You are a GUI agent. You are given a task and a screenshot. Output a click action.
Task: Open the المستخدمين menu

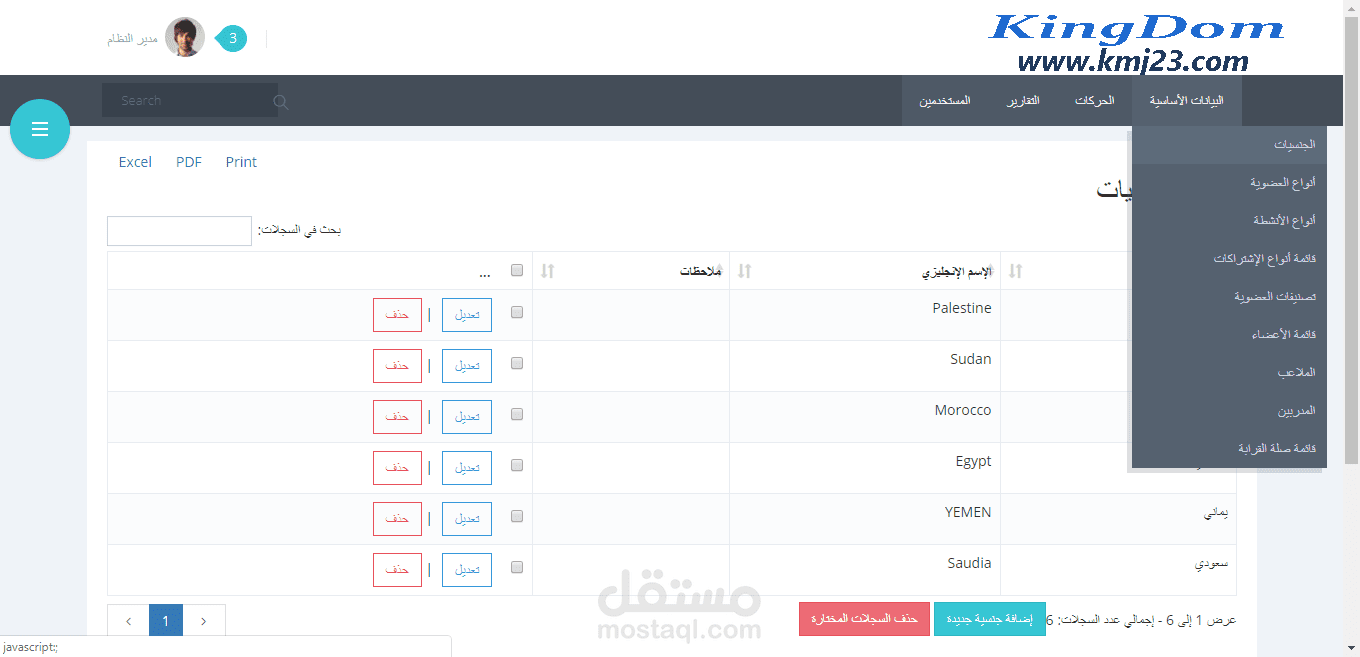pos(945,101)
